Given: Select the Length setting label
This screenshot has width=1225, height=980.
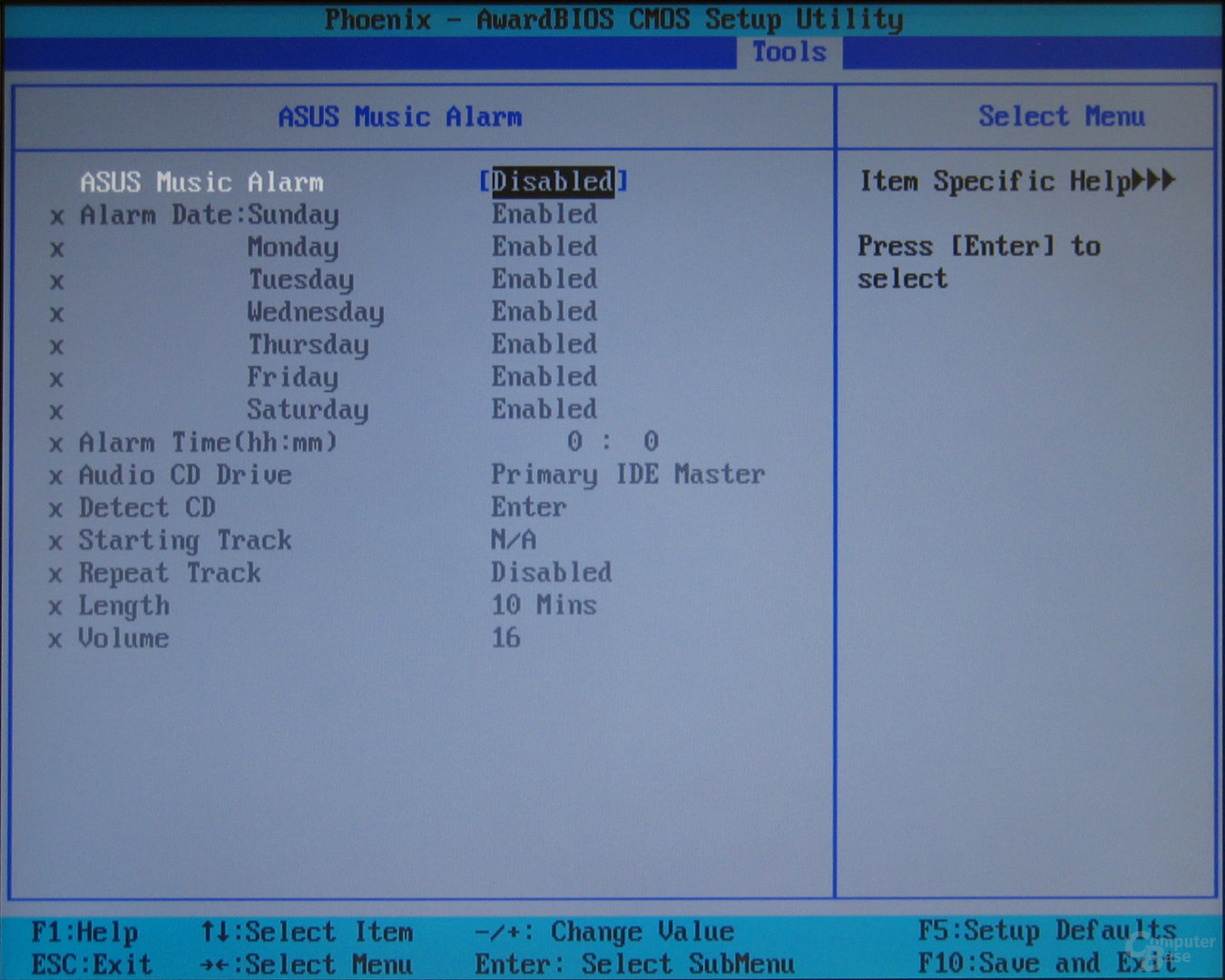Looking at the screenshot, I should click(124, 606).
